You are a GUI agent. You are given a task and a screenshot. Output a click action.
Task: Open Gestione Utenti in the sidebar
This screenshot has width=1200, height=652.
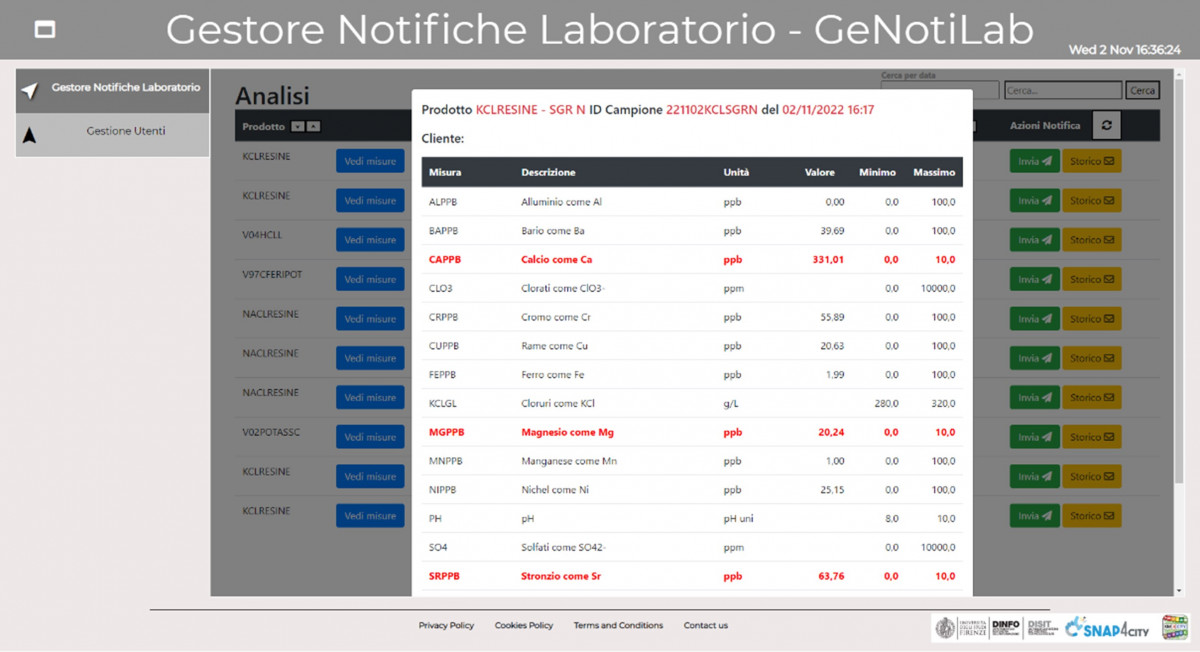[112, 133]
